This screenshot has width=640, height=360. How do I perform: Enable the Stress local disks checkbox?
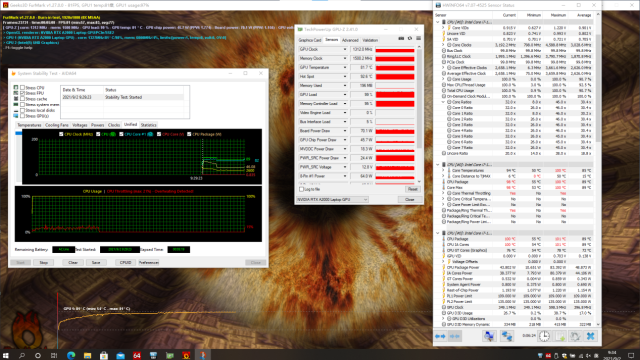pos(22,110)
